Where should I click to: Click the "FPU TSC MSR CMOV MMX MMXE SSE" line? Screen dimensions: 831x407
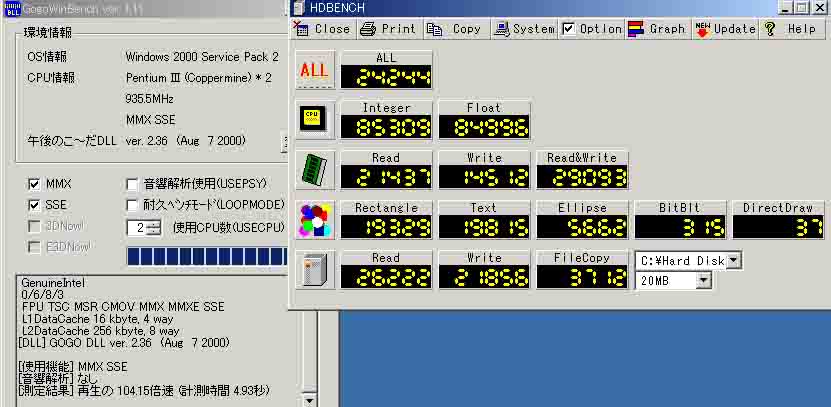tap(123, 307)
